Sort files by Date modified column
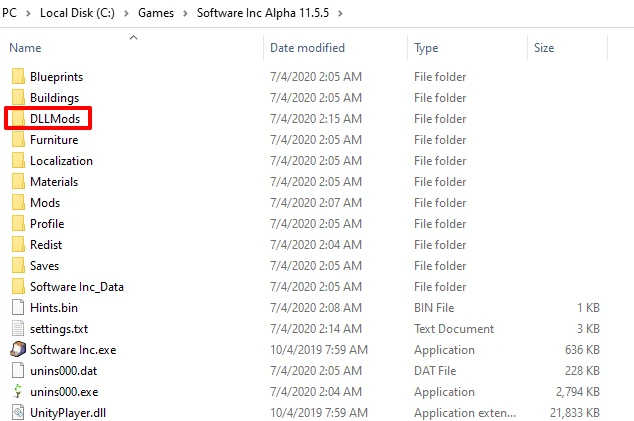Image resolution: width=634 pixels, height=421 pixels. click(307, 48)
